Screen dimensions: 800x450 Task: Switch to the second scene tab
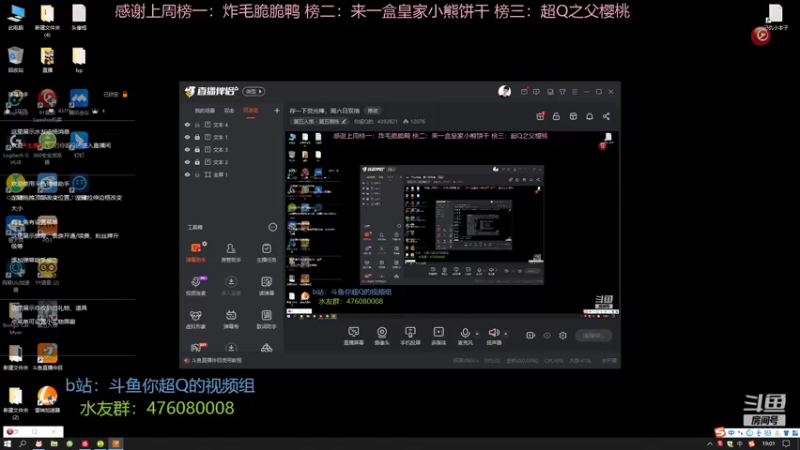229,110
